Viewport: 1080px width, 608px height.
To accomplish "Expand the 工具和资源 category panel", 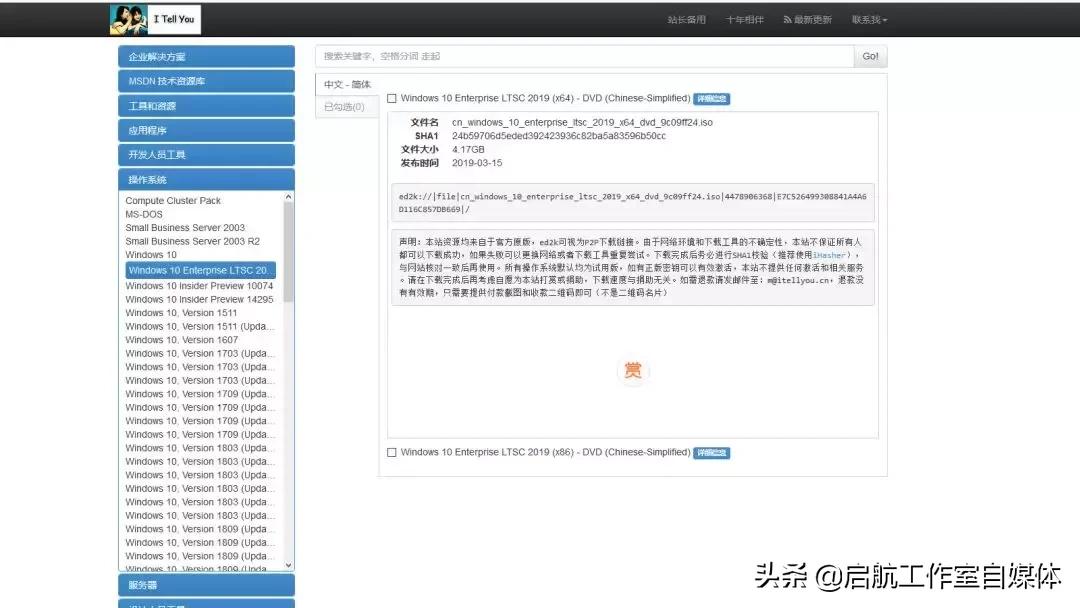I will [x=206, y=105].
